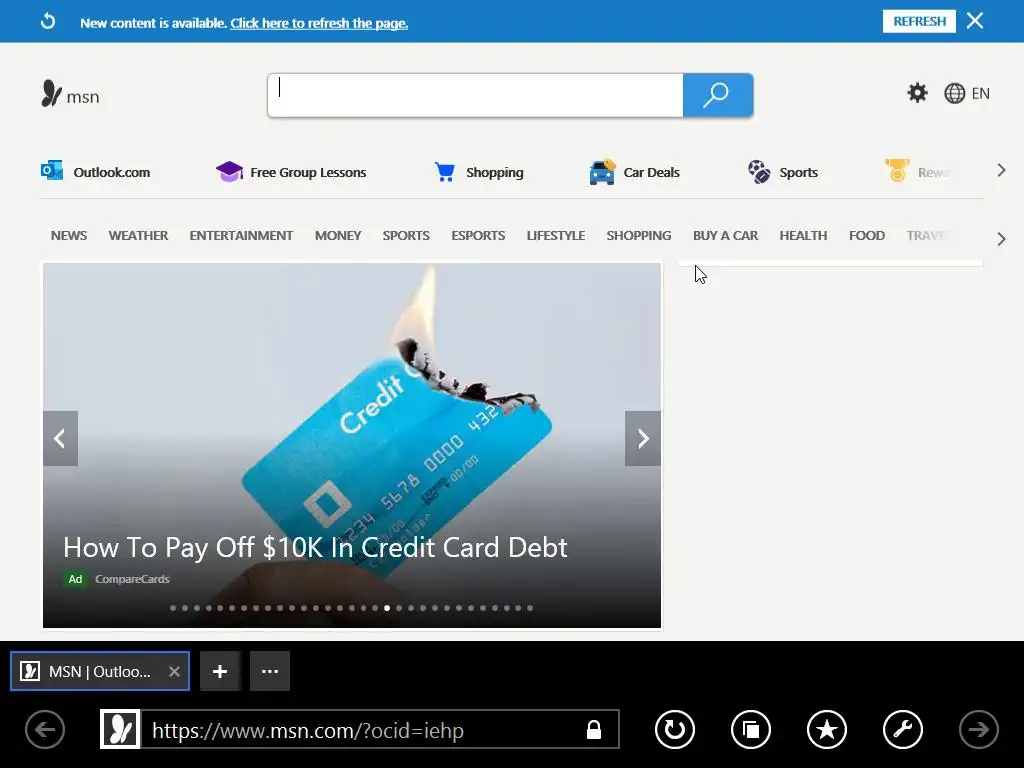1024x768 pixels.
Task: Open the tabs view button
Action: coord(750,729)
